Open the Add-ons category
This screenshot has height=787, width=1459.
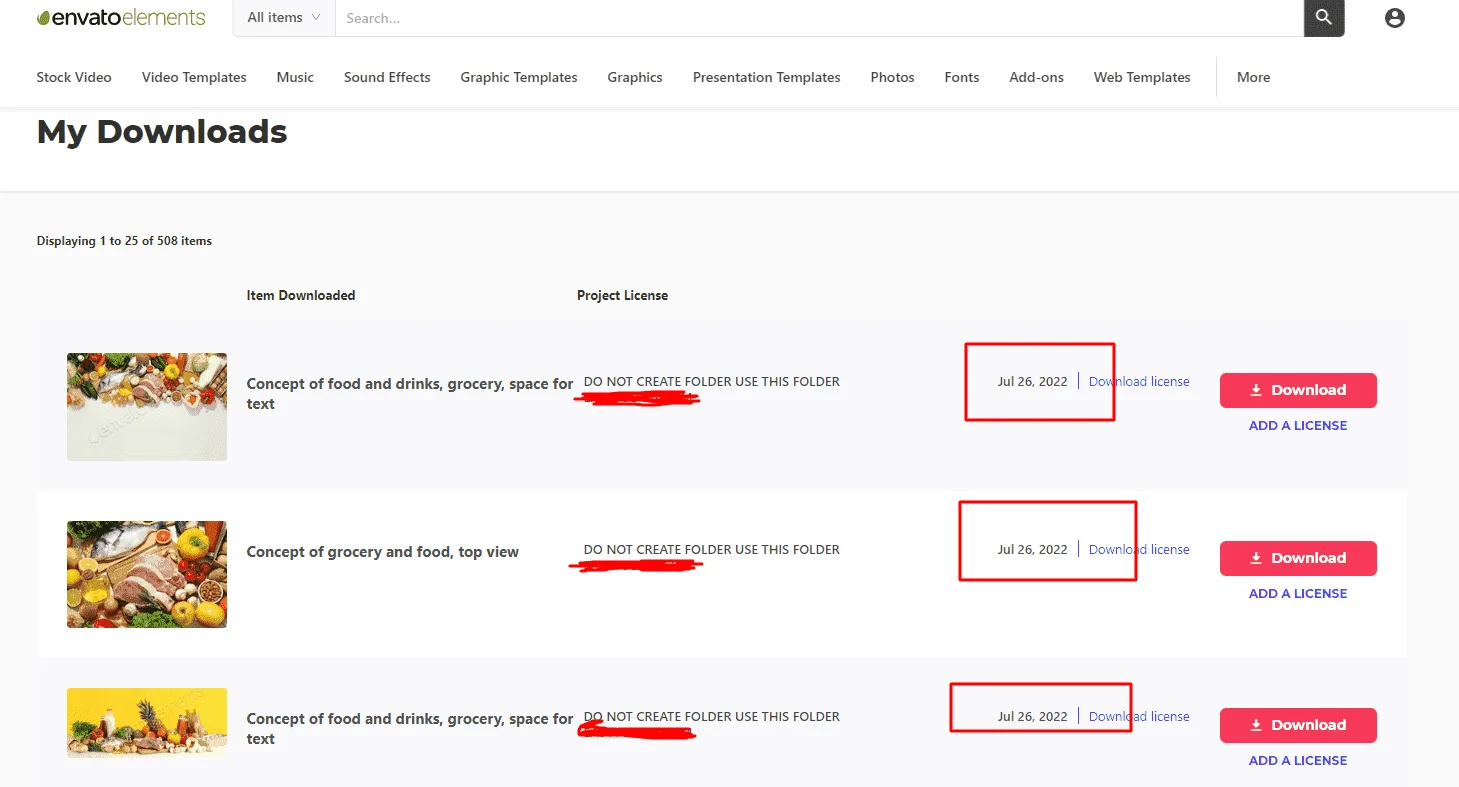pos(1037,77)
